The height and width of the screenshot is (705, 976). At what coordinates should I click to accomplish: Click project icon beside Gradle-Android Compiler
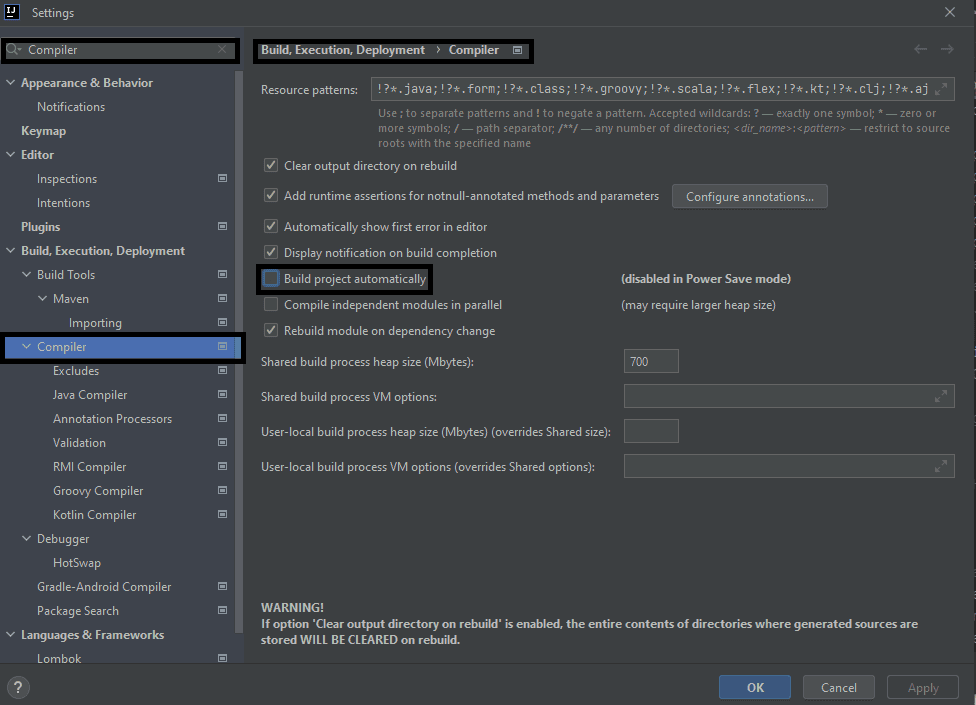[222, 586]
